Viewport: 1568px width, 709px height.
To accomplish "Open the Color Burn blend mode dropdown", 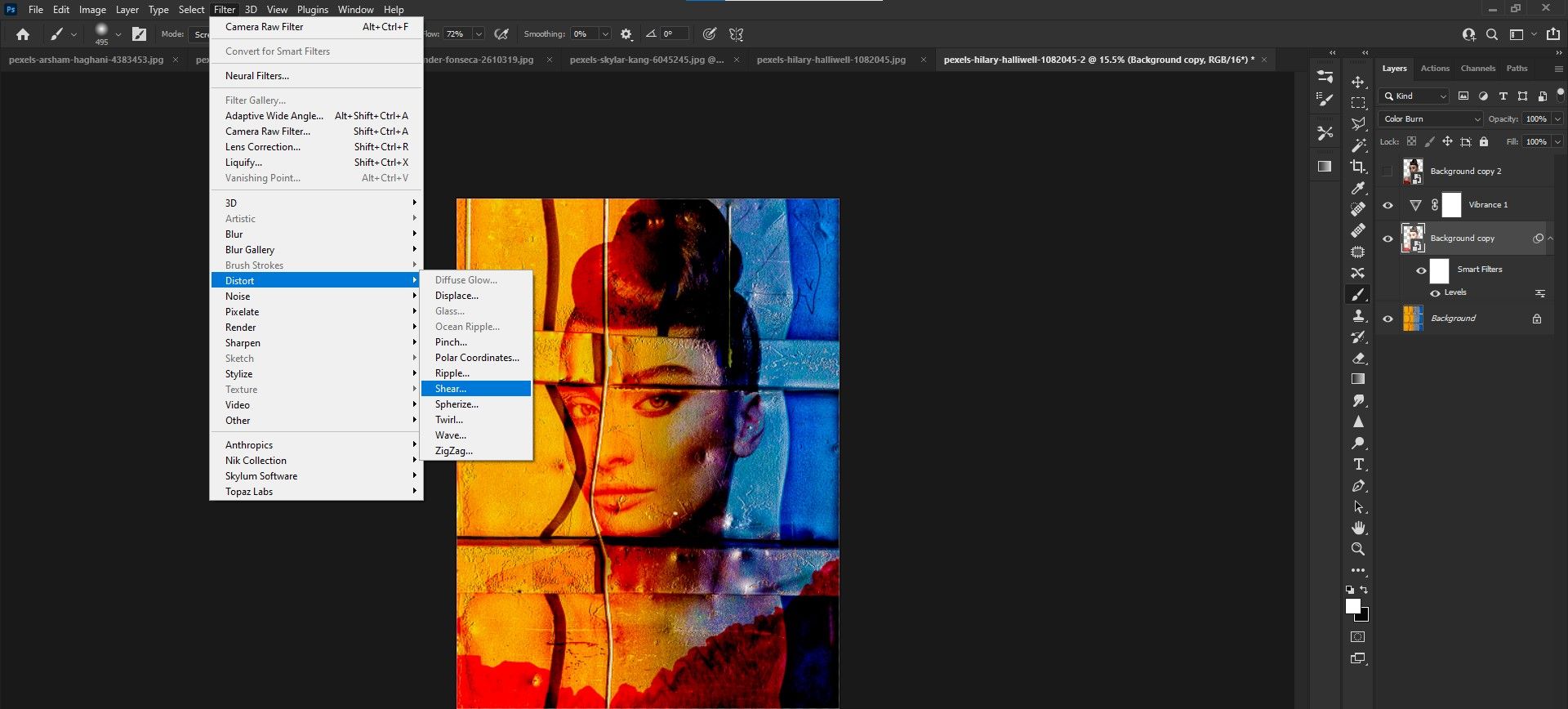I will click(1431, 119).
